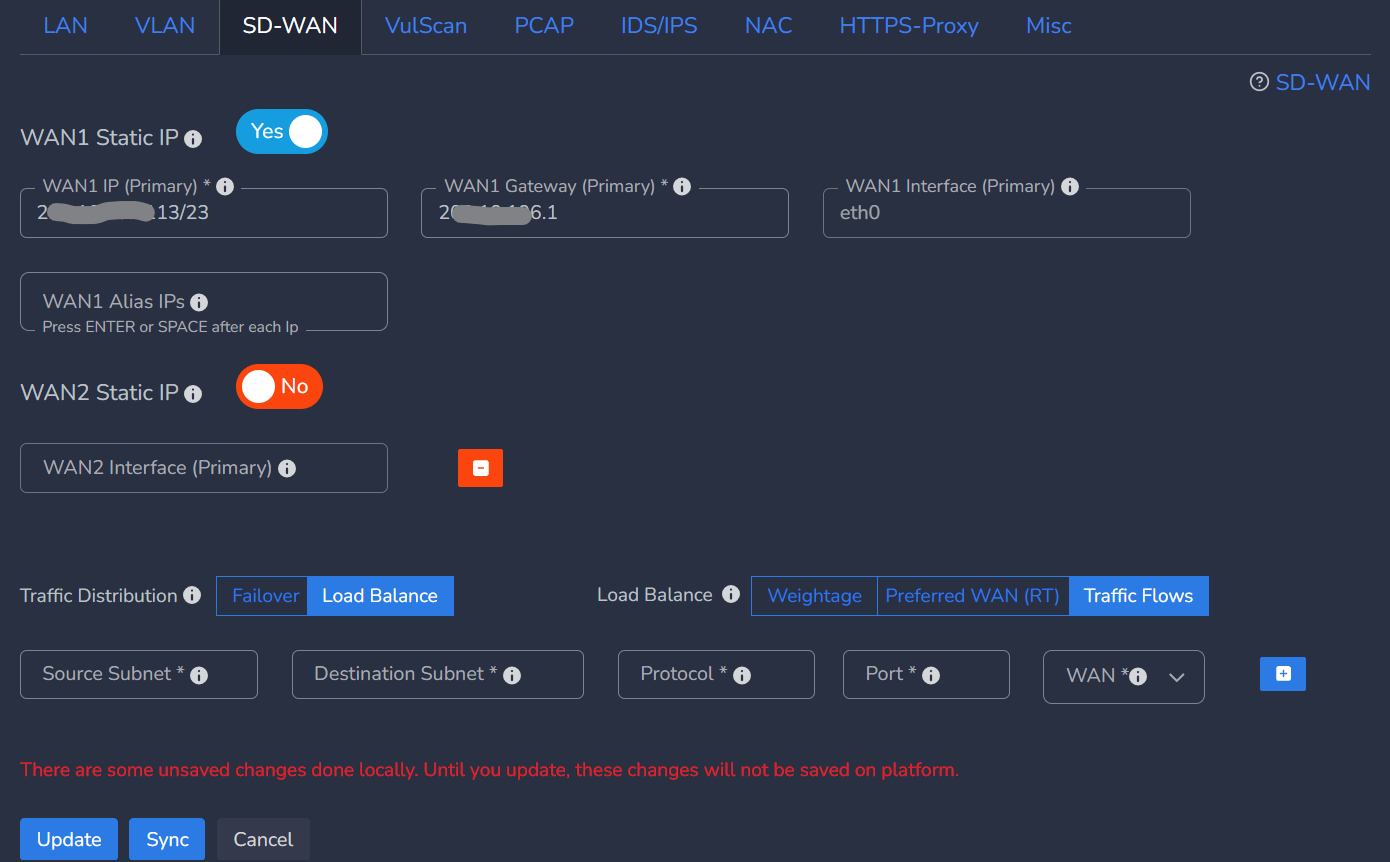The image size is (1390, 862).
Task: Click the blue plus add traffic flow button
Action: click(x=1283, y=674)
